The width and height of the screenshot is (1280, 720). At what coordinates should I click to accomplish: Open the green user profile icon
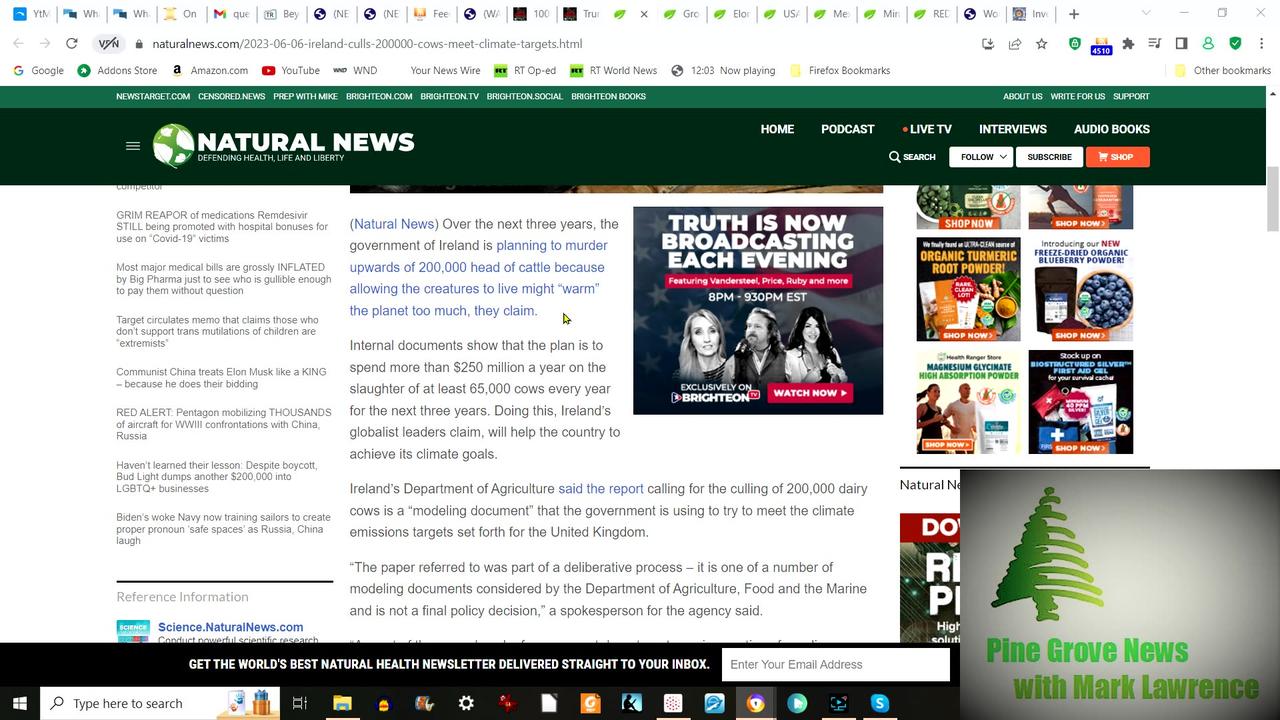tap(1208, 44)
